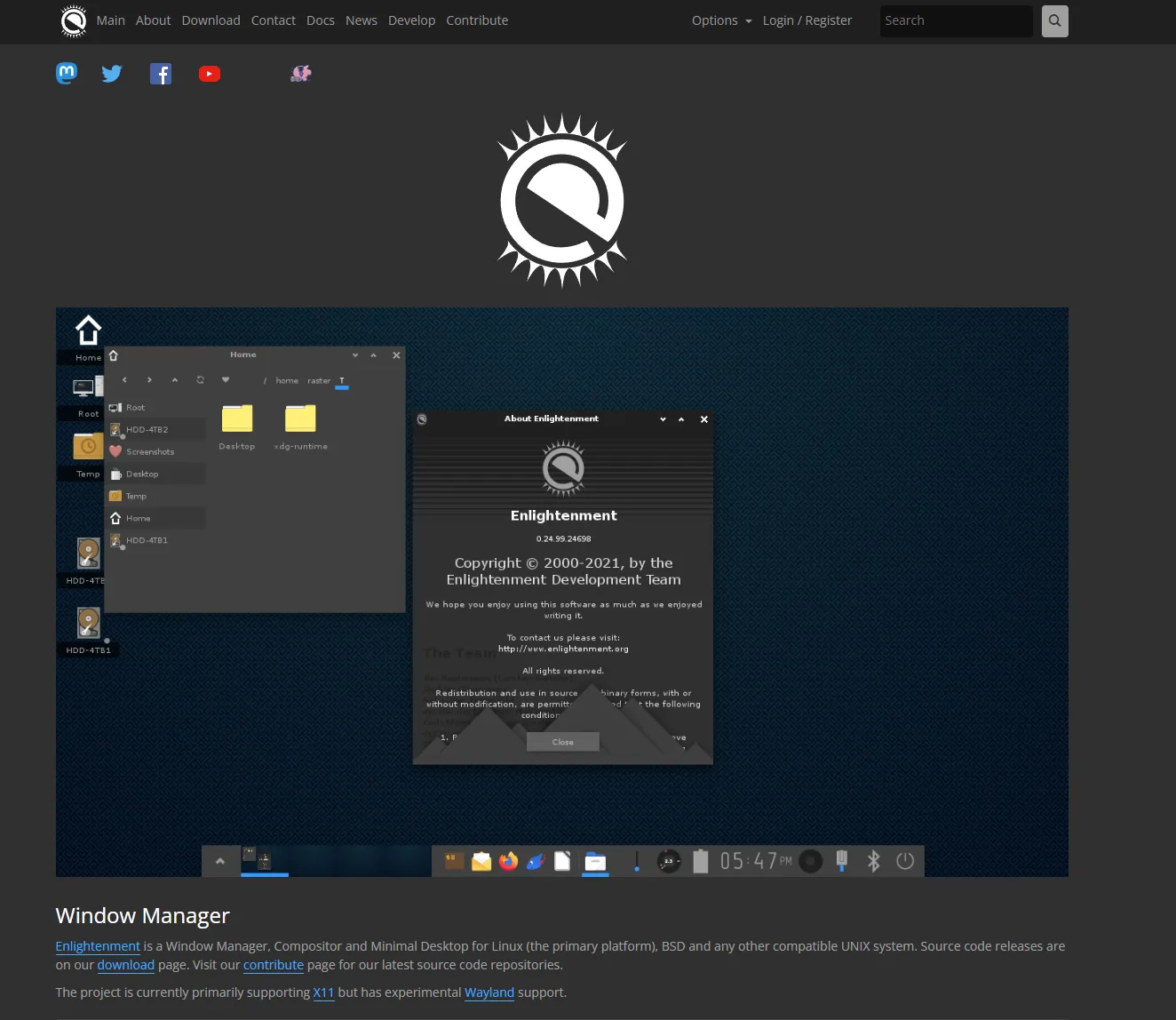Click the HDD-4TB1 desktop drive icon
Screen dimensions: 1176x1020
(x=88, y=624)
